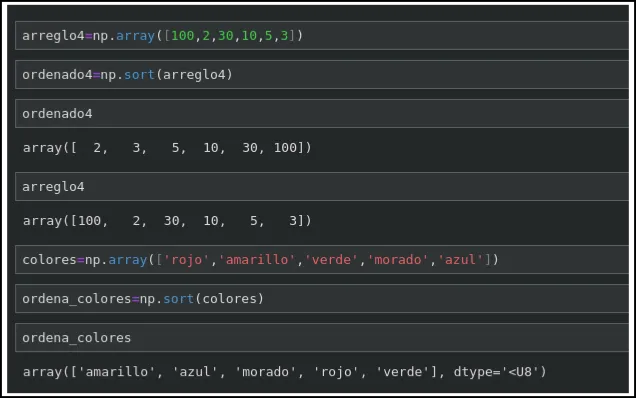Click the number 100 in the arreglo4 definition
Screen dimensions: 636x398
[x=183, y=36]
